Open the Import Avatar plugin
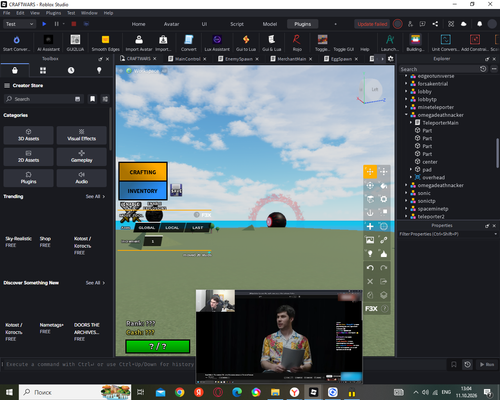The width and height of the screenshot is (500, 400). (139, 43)
